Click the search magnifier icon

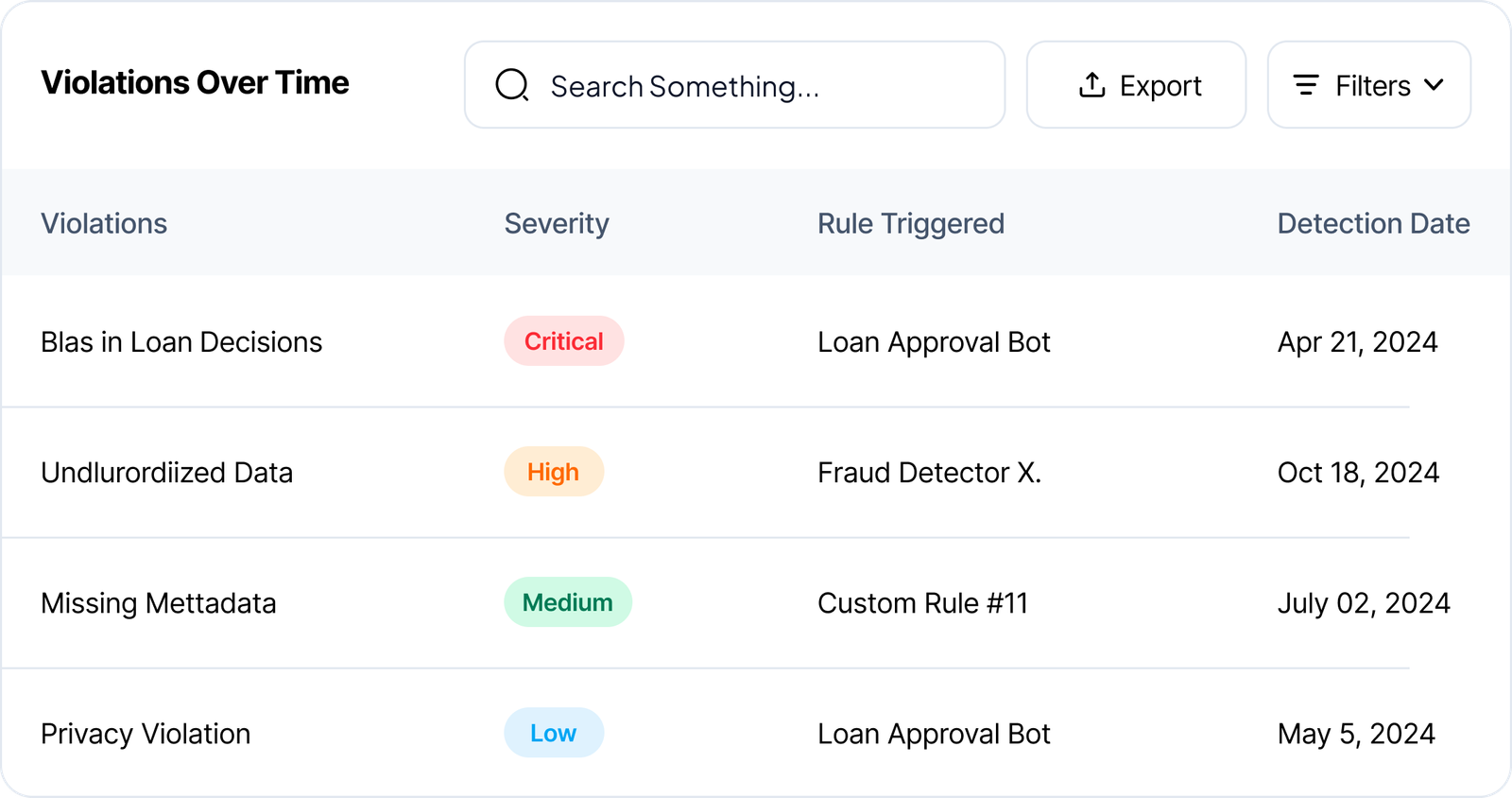click(512, 85)
